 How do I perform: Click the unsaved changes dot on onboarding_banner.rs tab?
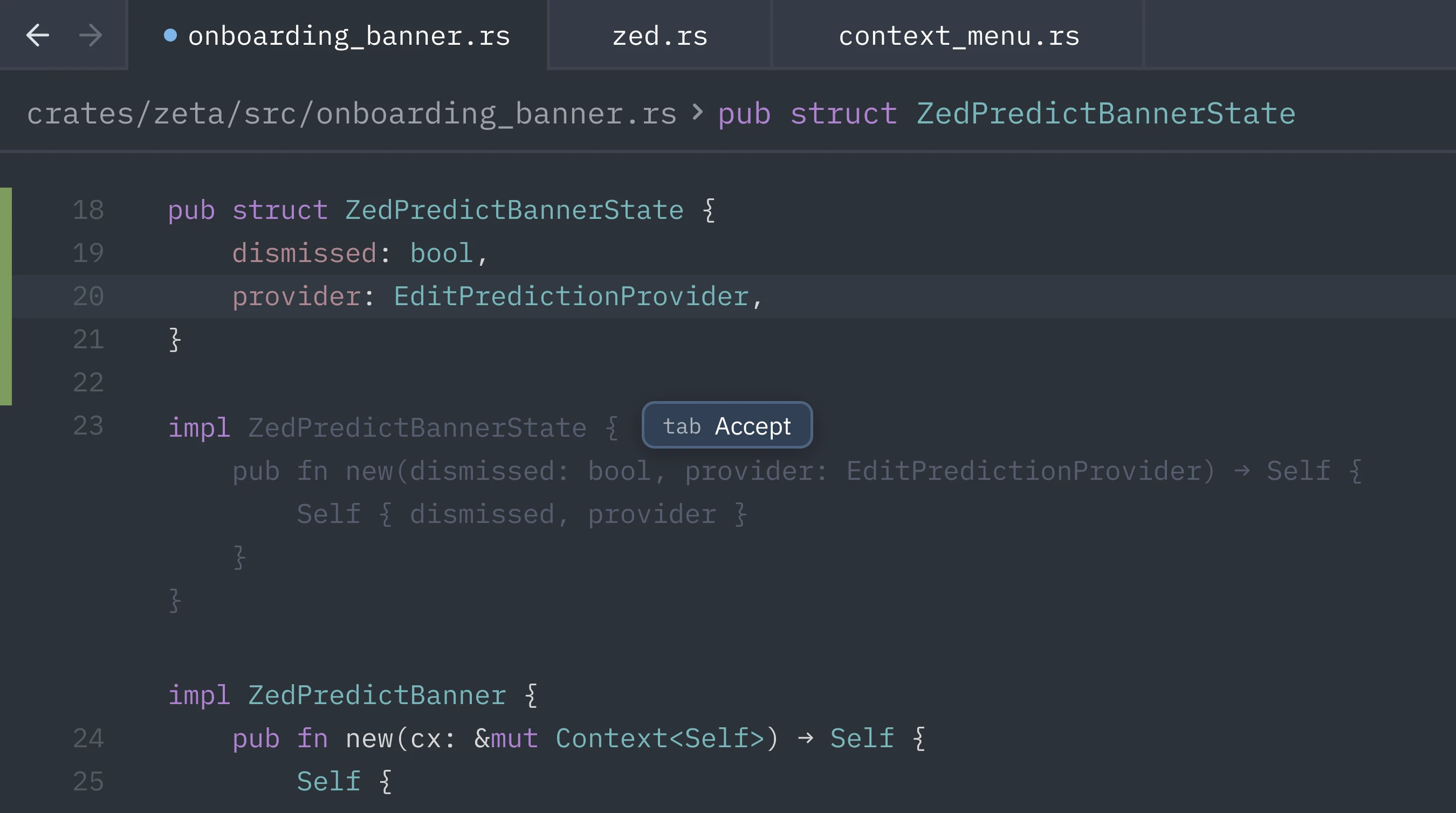pos(171,35)
